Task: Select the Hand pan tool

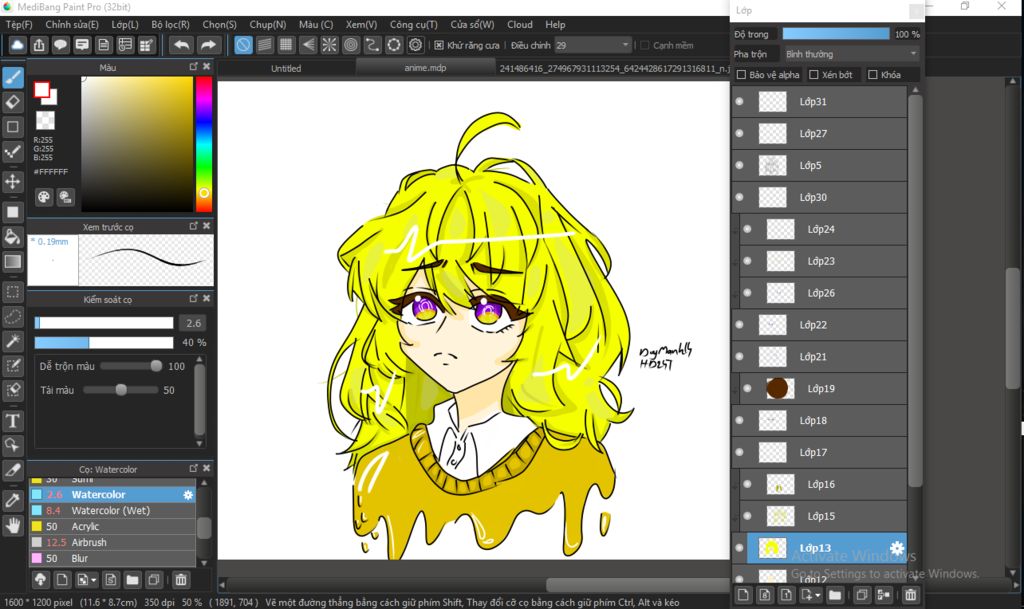Action: point(13,525)
